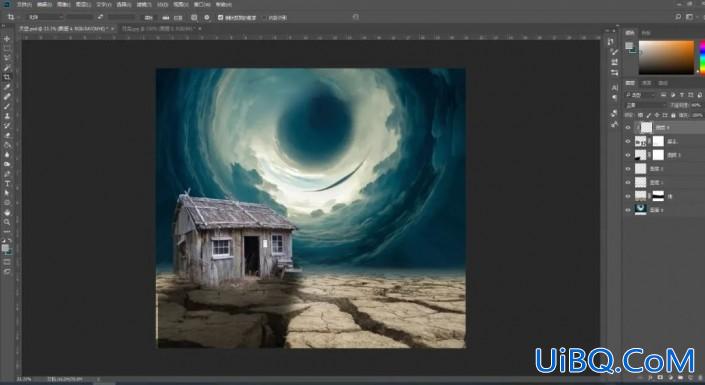
Task: Click the crop overlay options gear button
Action: point(207,18)
